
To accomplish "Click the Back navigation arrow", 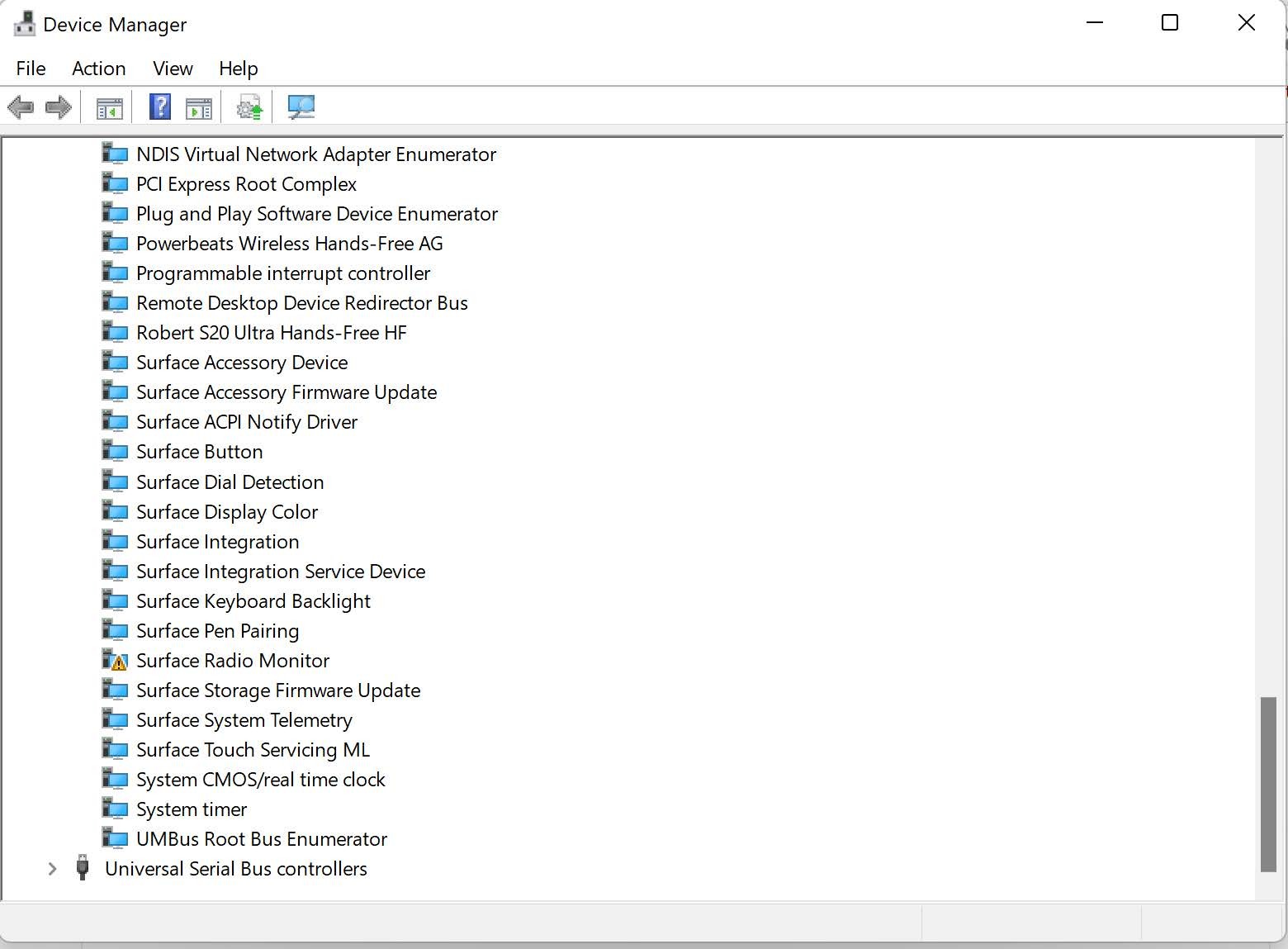I will tap(21, 107).
